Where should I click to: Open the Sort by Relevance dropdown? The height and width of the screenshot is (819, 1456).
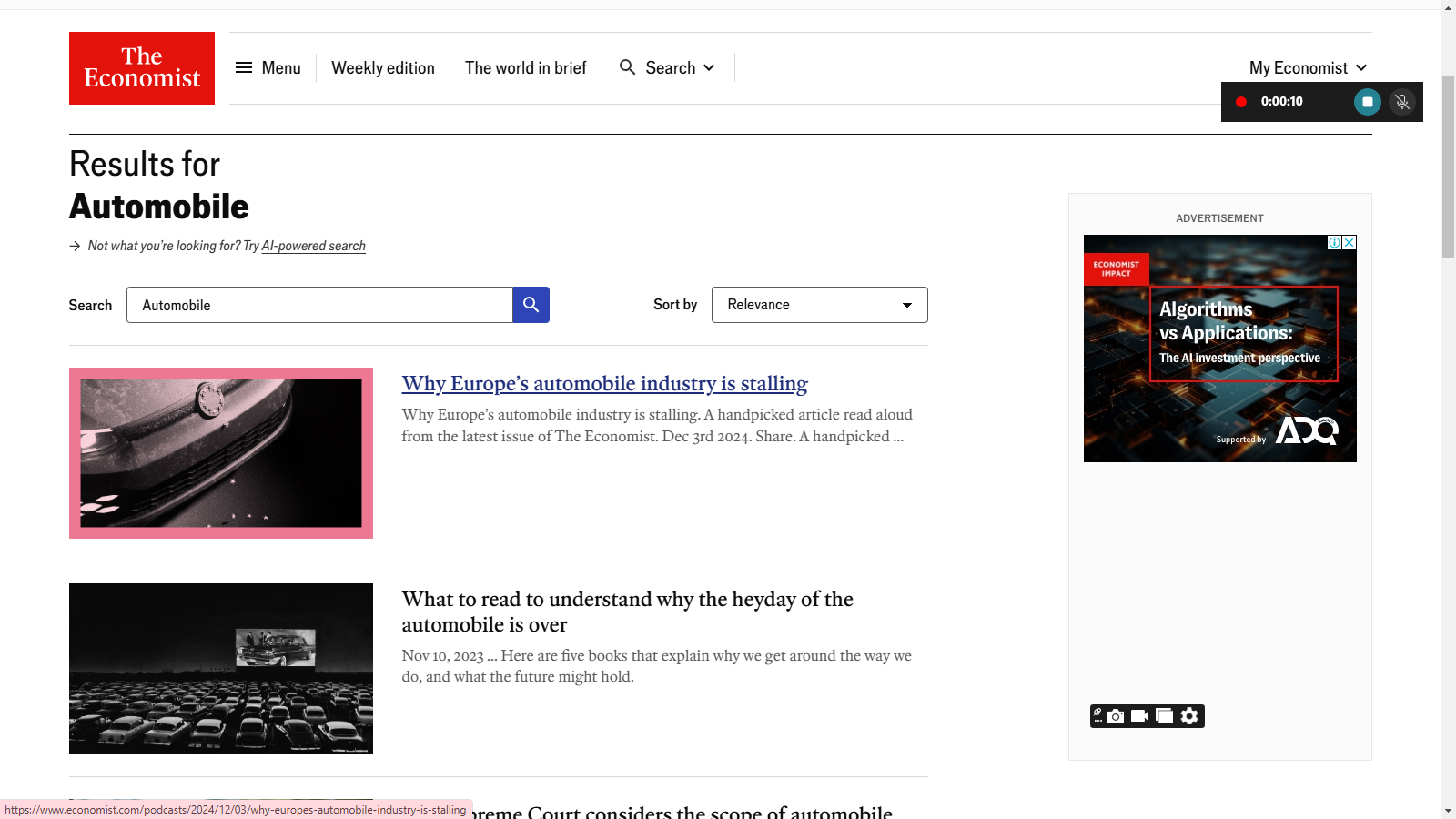coord(819,305)
